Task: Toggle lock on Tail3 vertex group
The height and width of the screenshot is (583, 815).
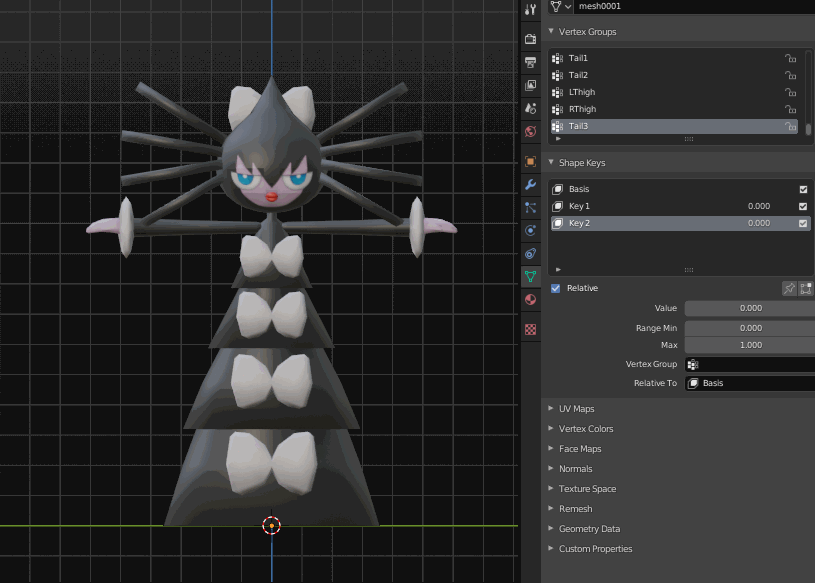Action: tap(790, 126)
